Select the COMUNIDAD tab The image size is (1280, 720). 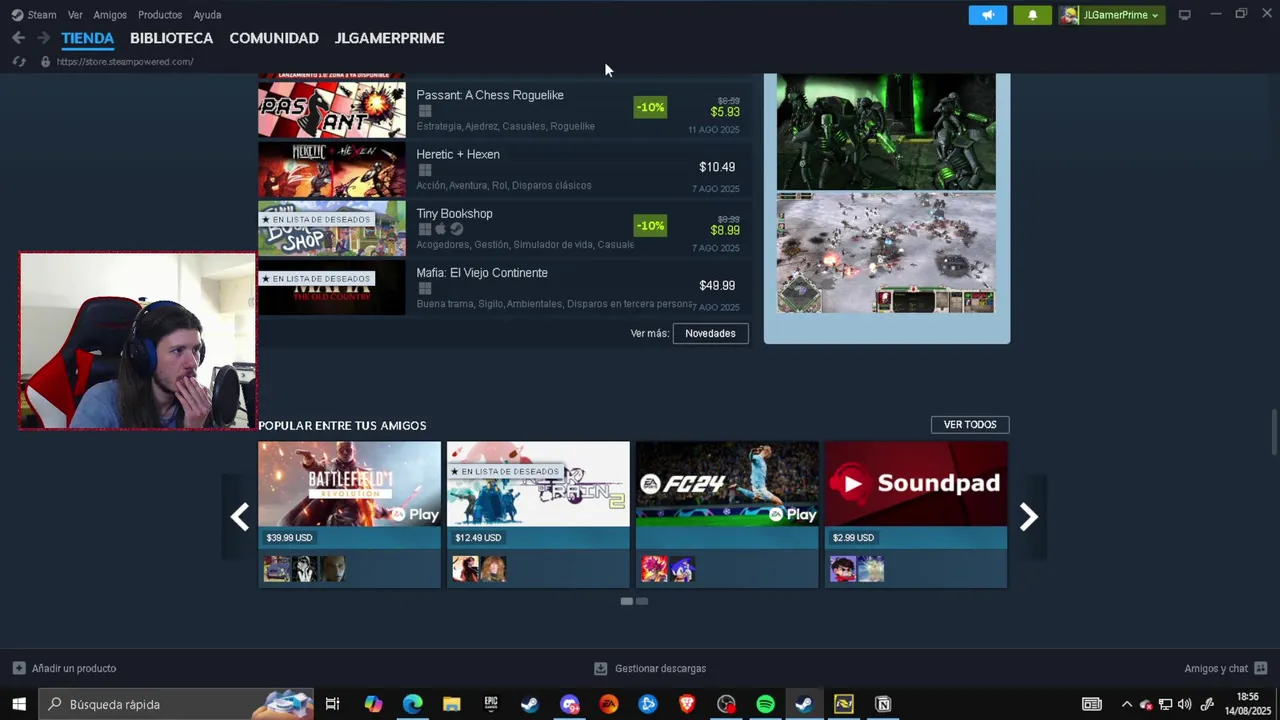pyautogui.click(x=274, y=38)
